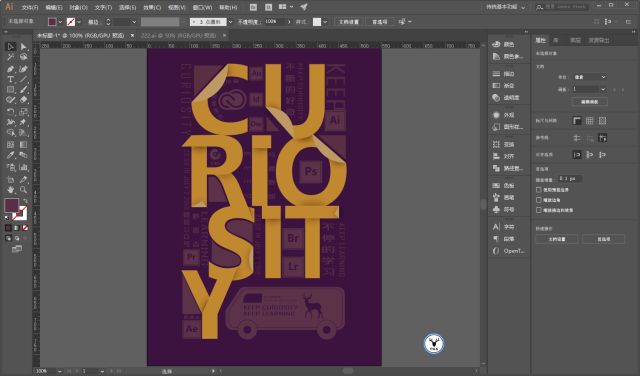Click the Fill color swatch in the toolbox

click(x=11, y=205)
